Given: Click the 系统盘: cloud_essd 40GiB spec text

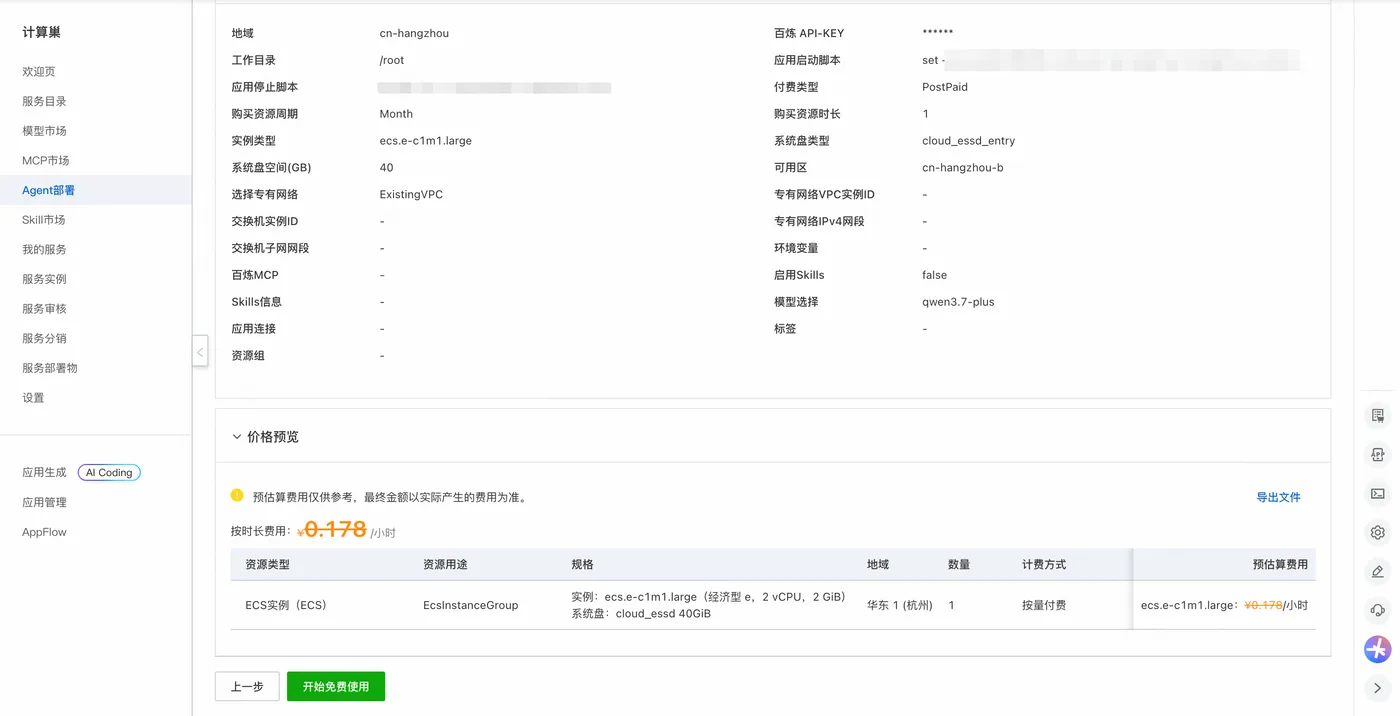Looking at the screenshot, I should click(641, 614).
